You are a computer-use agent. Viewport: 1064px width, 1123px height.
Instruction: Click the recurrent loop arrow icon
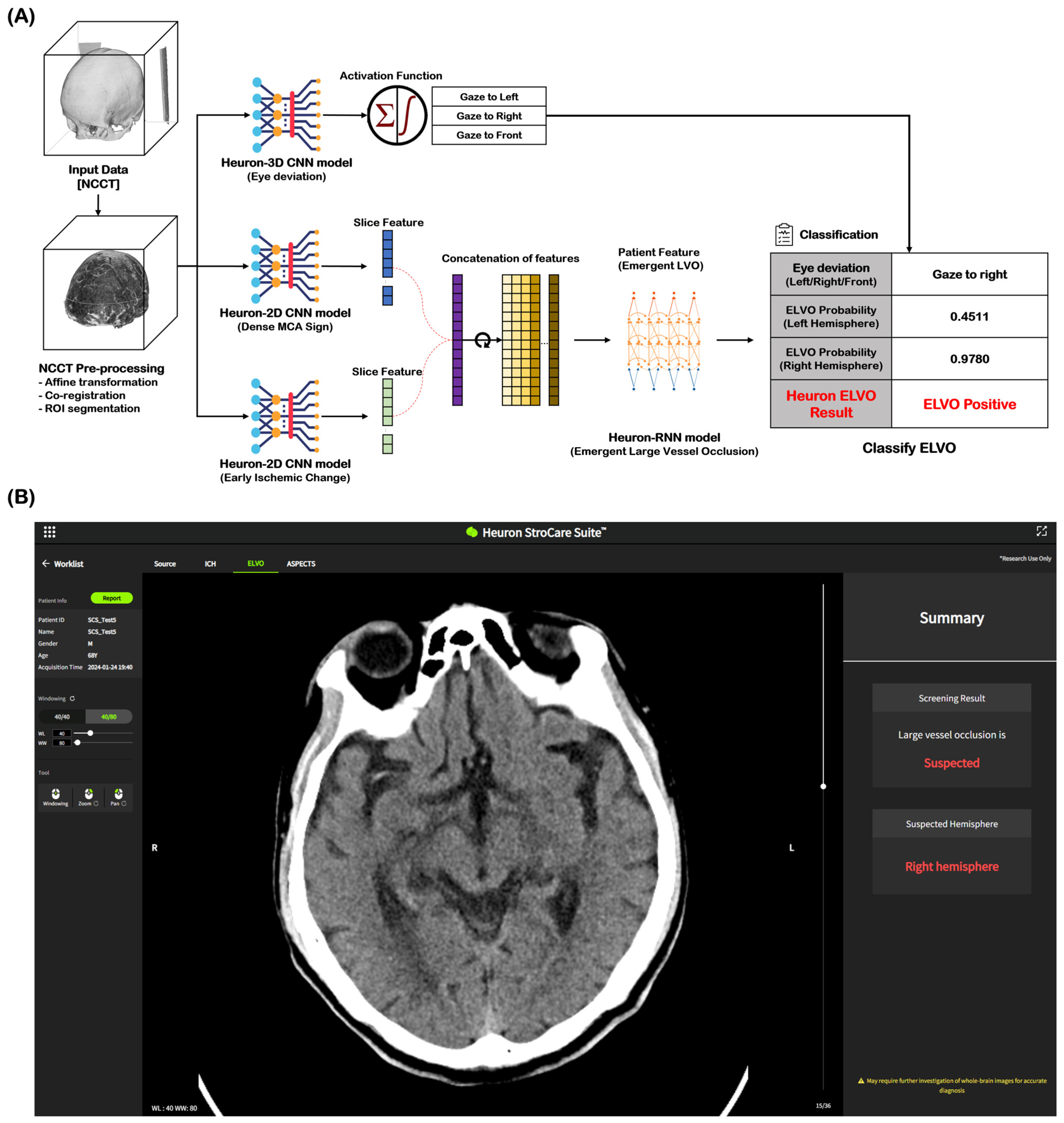click(483, 340)
